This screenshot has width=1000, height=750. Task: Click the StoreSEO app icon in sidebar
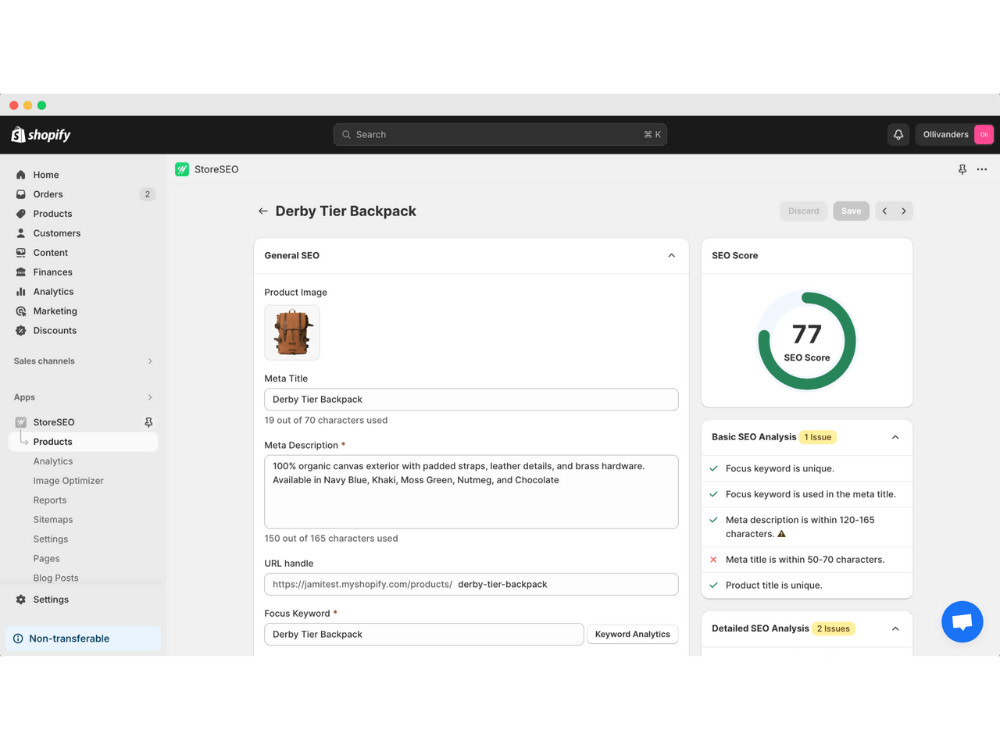pos(21,422)
